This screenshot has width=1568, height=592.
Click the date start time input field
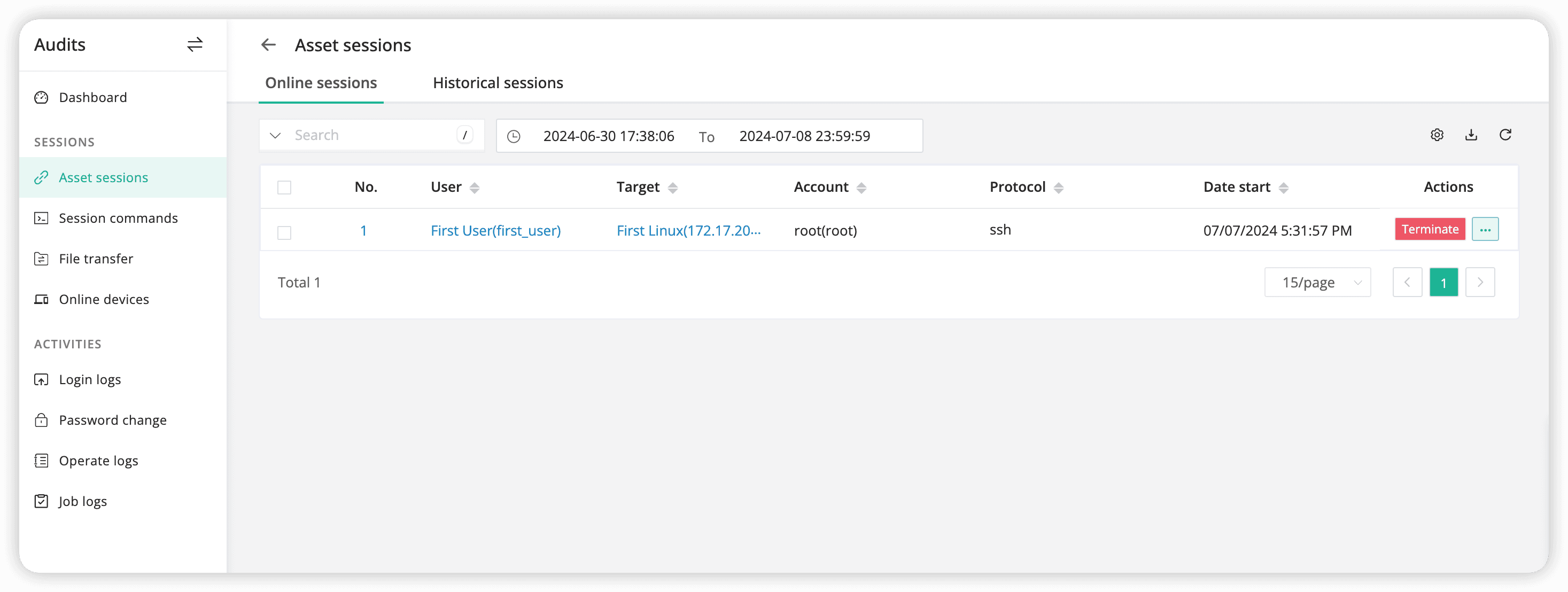(x=608, y=135)
